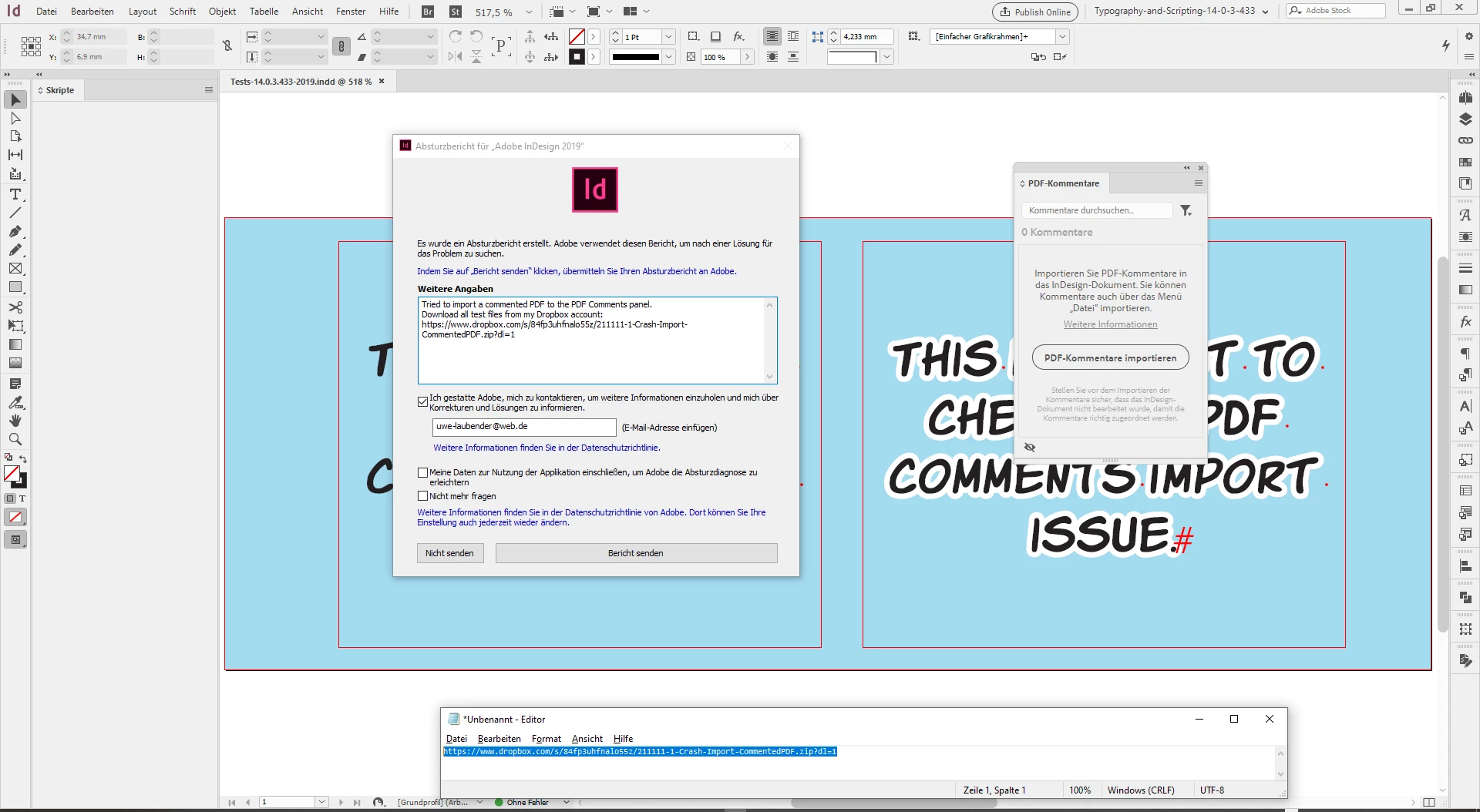This screenshot has height=812, width=1480.
Task: Click the toolbox fill/stroke swatch
Action: coord(15,477)
